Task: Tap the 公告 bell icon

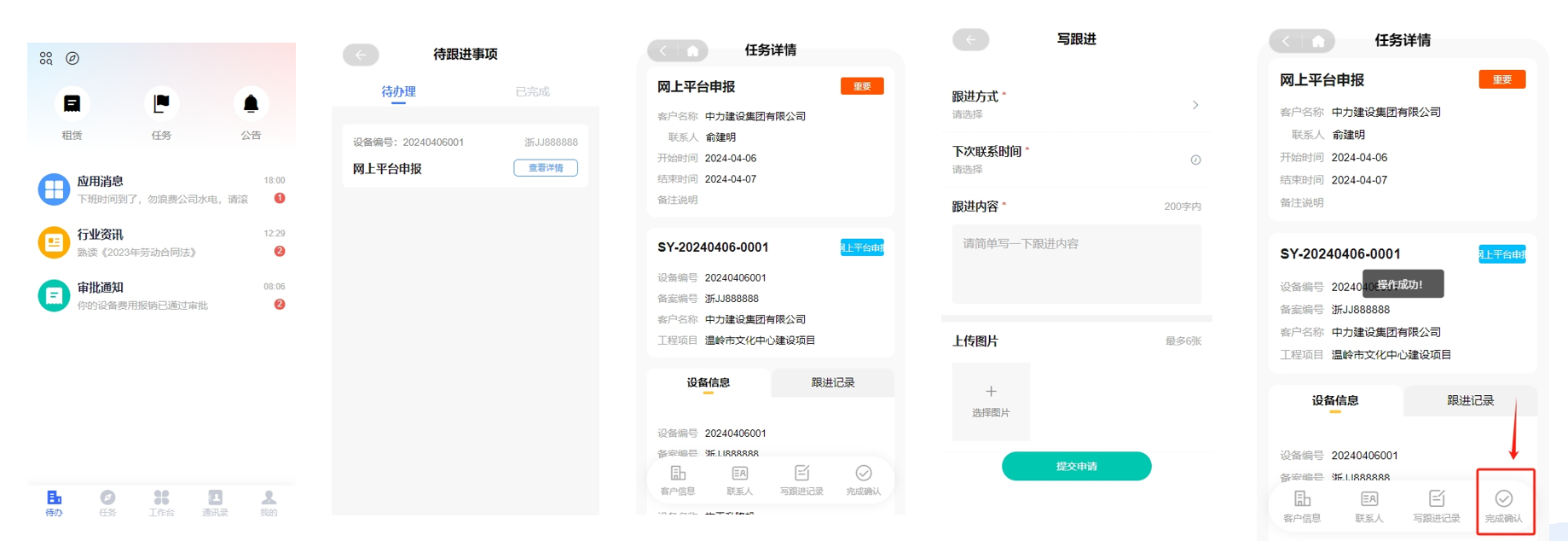Action: click(x=251, y=104)
